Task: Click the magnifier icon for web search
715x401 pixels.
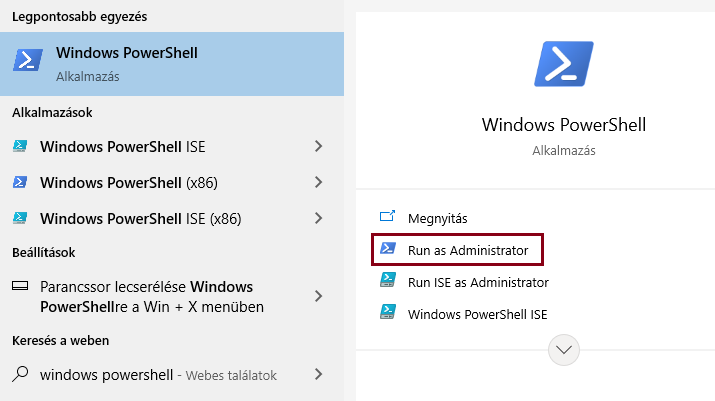Action: (x=20, y=374)
